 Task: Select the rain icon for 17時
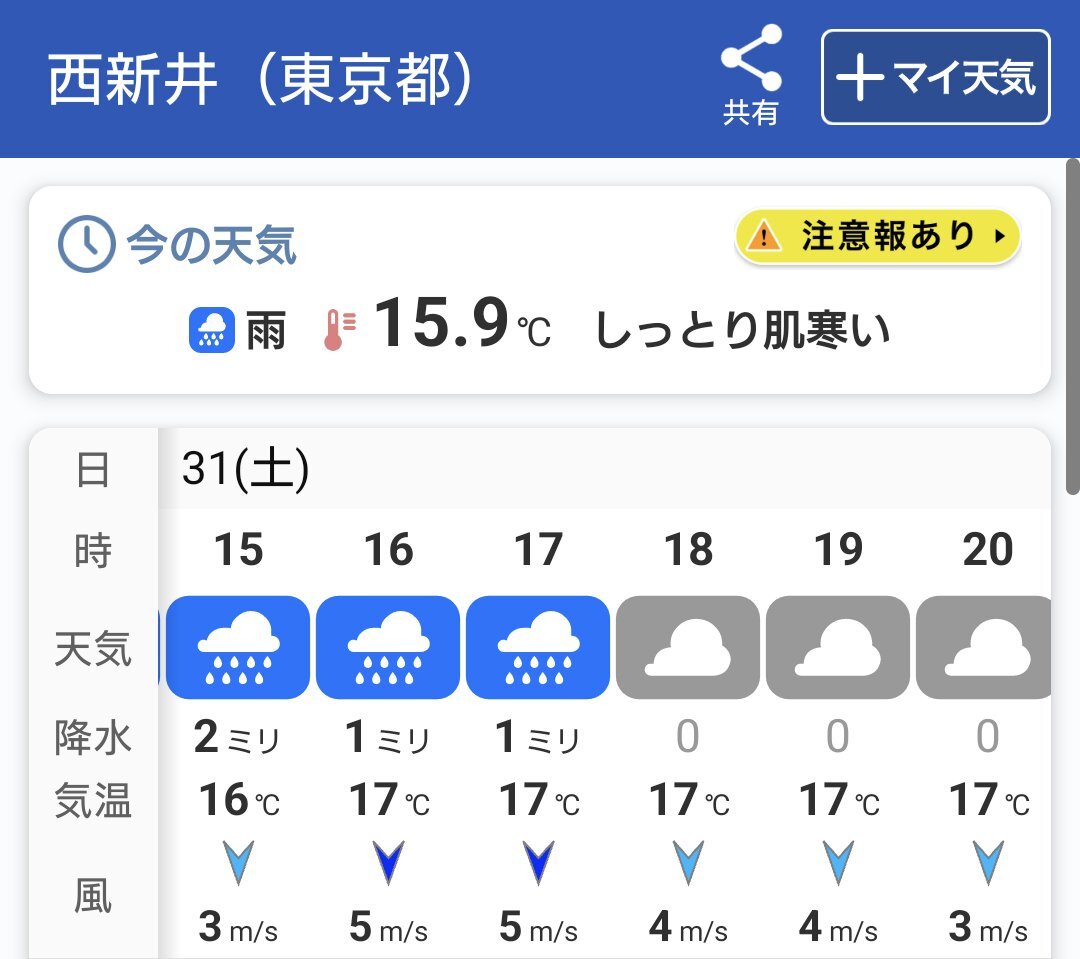coord(538,647)
